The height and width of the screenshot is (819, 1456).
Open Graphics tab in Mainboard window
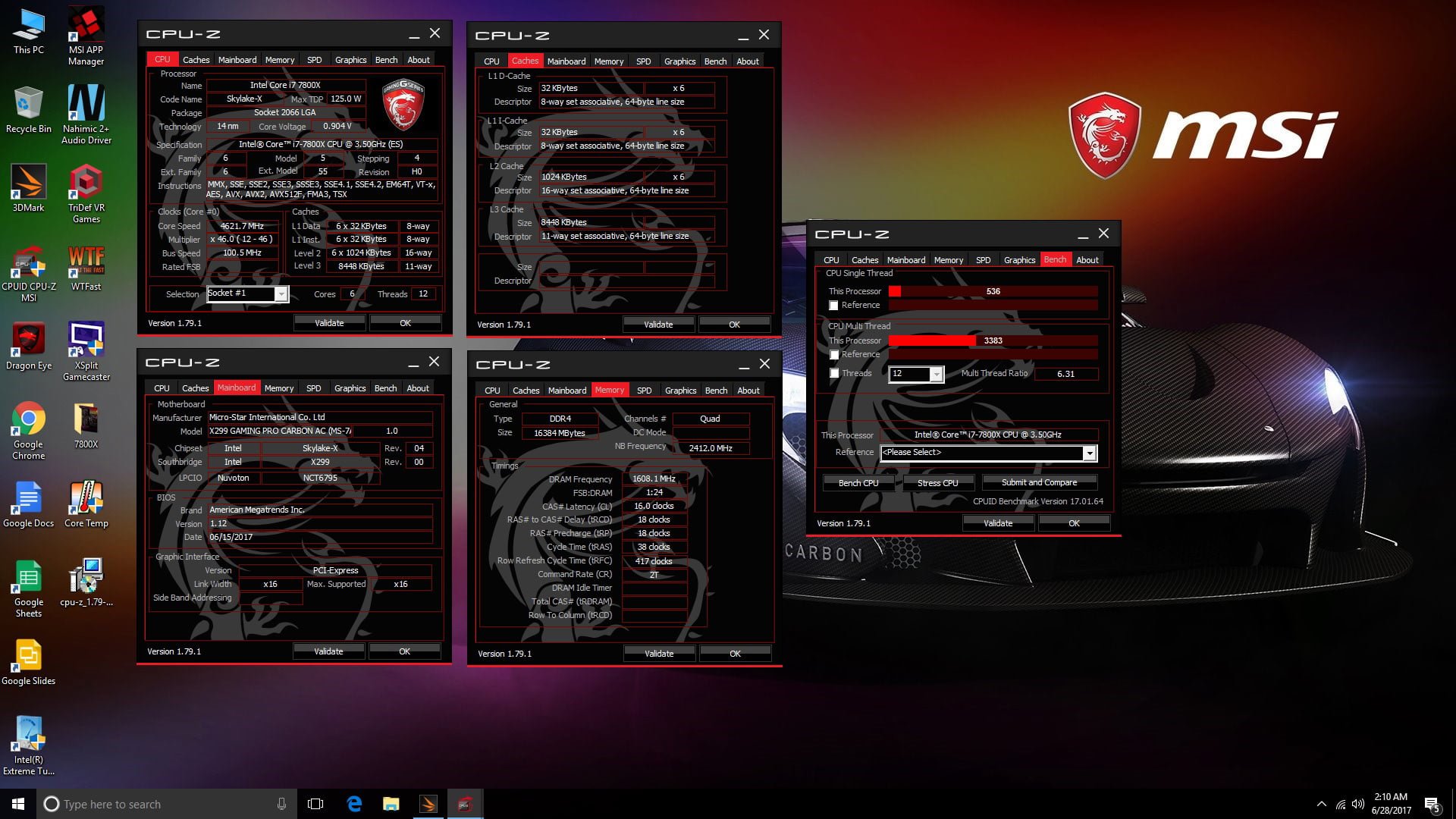pyautogui.click(x=350, y=388)
